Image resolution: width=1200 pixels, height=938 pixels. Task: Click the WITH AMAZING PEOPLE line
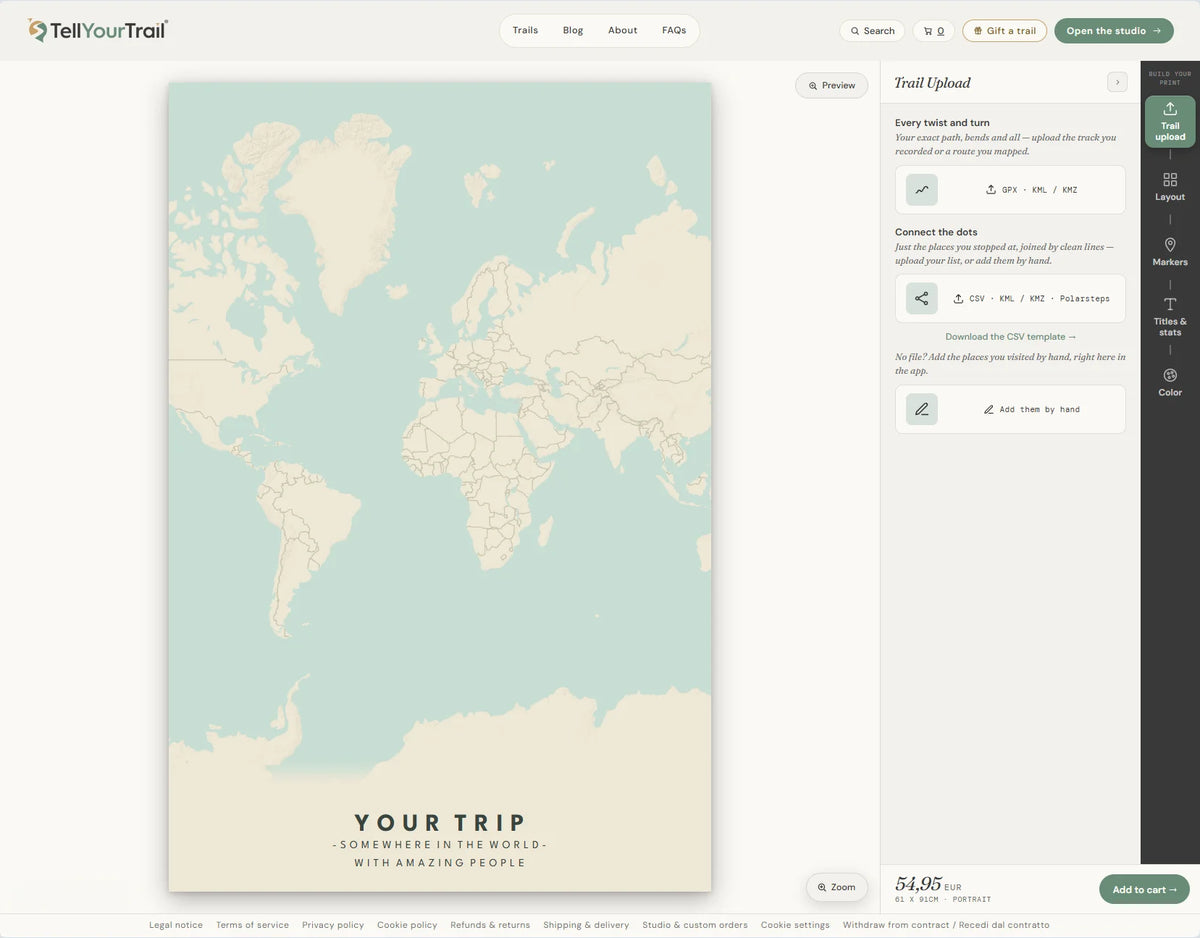click(440, 863)
